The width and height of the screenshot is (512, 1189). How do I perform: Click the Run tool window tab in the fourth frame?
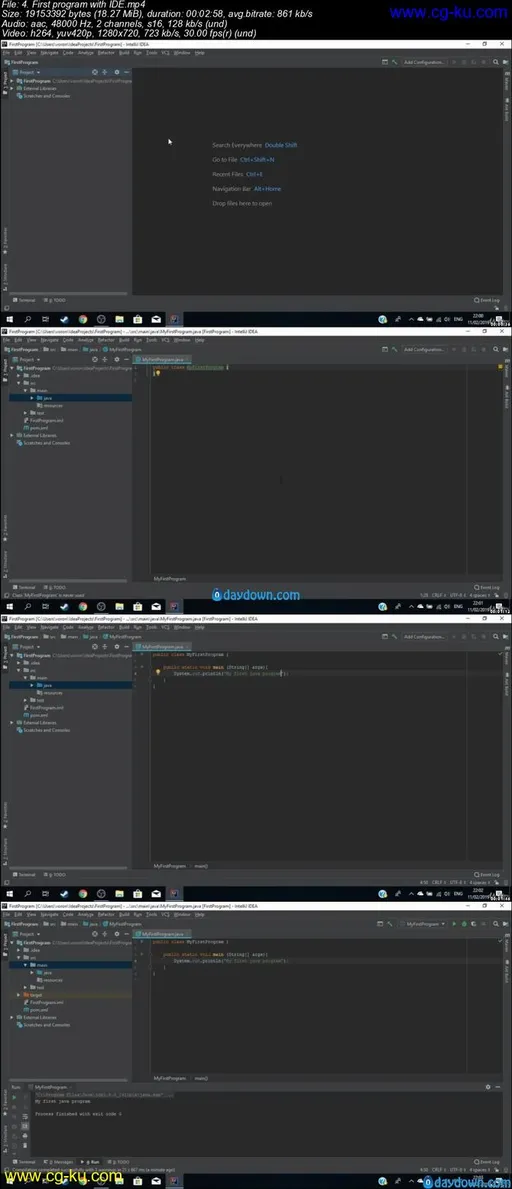coord(90,1161)
